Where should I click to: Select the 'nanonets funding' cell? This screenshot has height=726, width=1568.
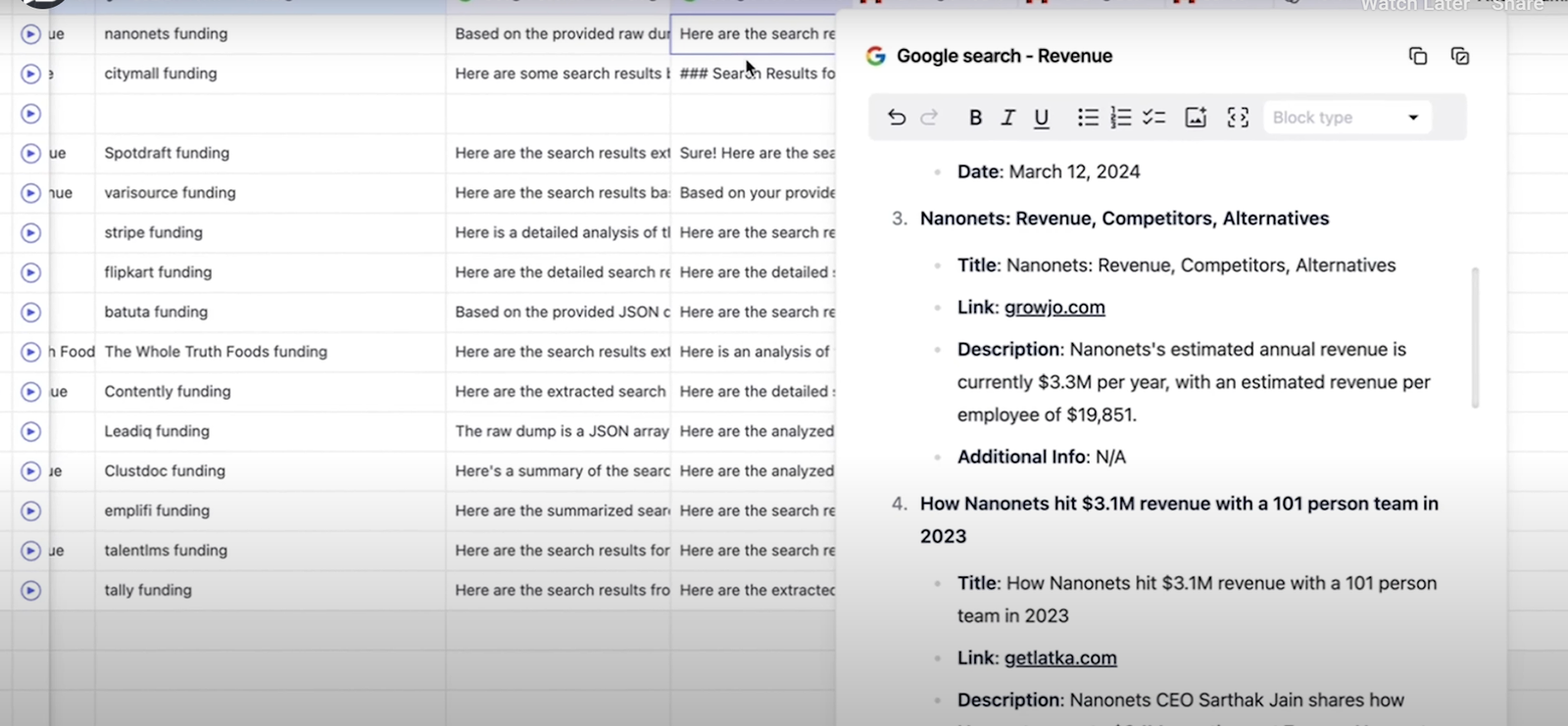[270, 34]
